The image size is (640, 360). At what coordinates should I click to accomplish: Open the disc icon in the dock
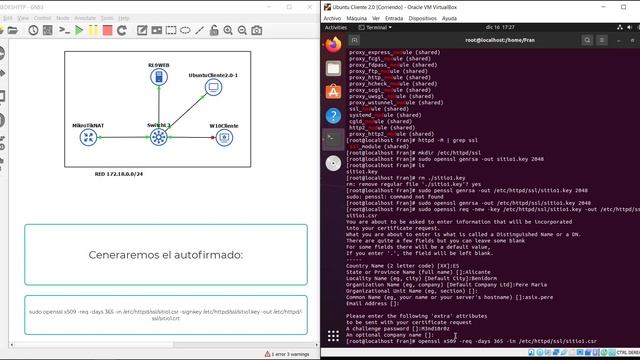333,163
